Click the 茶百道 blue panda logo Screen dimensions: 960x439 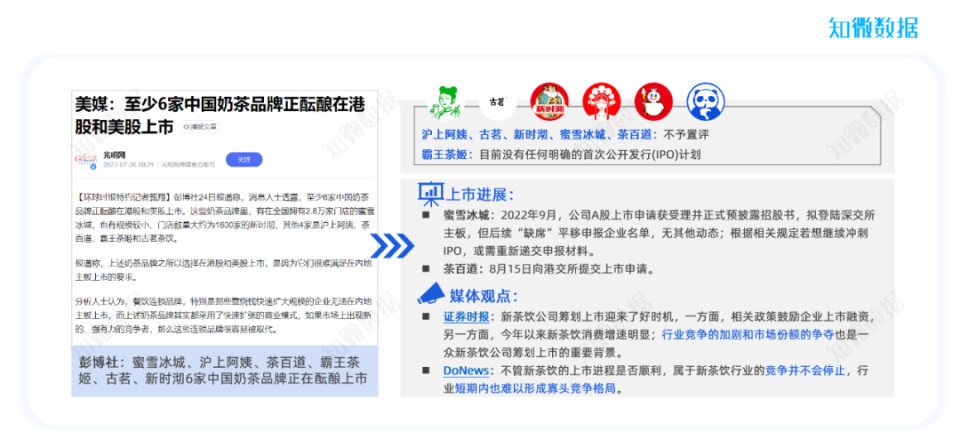pyautogui.click(x=705, y=102)
